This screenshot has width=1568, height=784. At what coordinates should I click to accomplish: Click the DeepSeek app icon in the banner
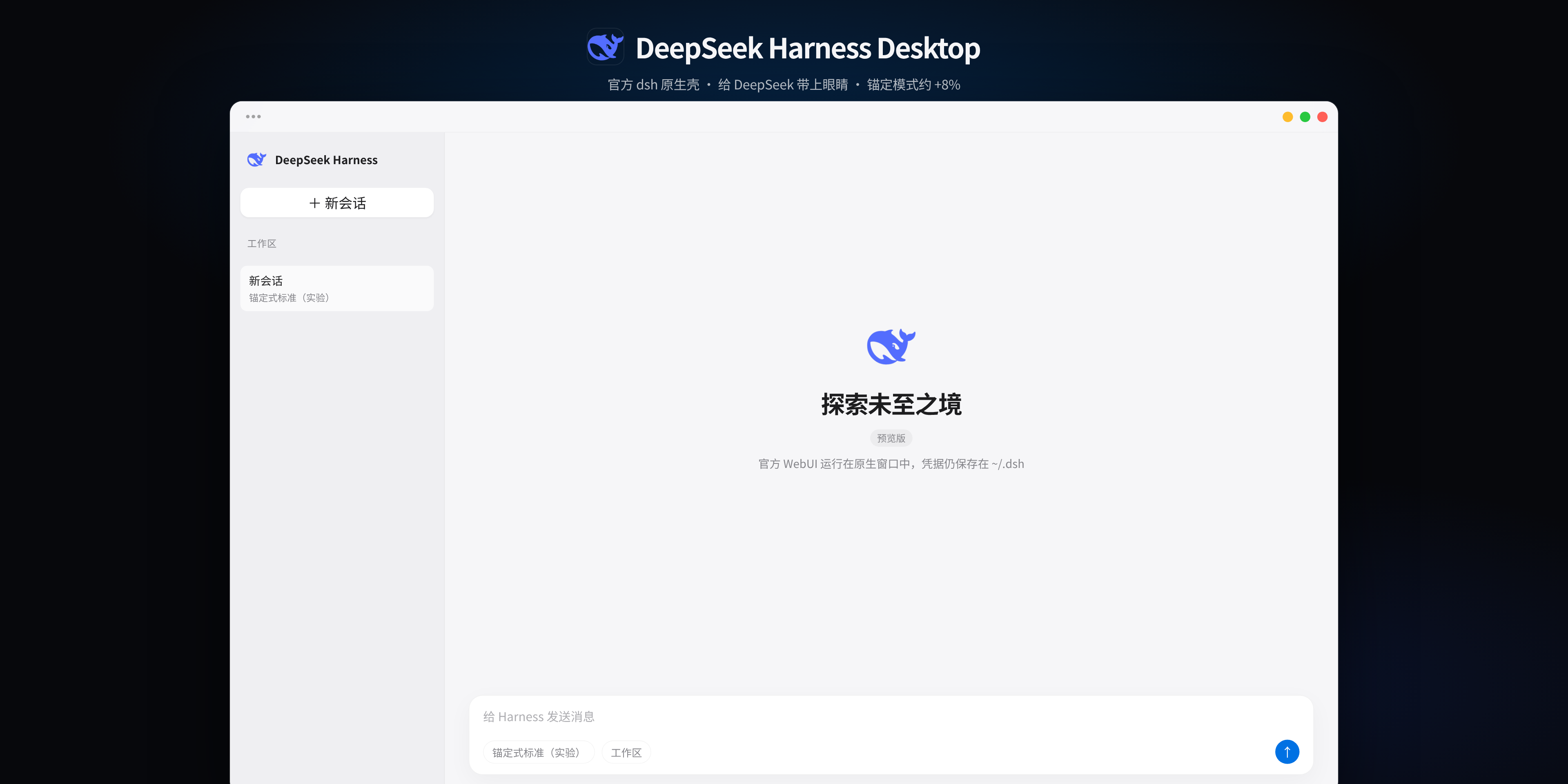605,47
